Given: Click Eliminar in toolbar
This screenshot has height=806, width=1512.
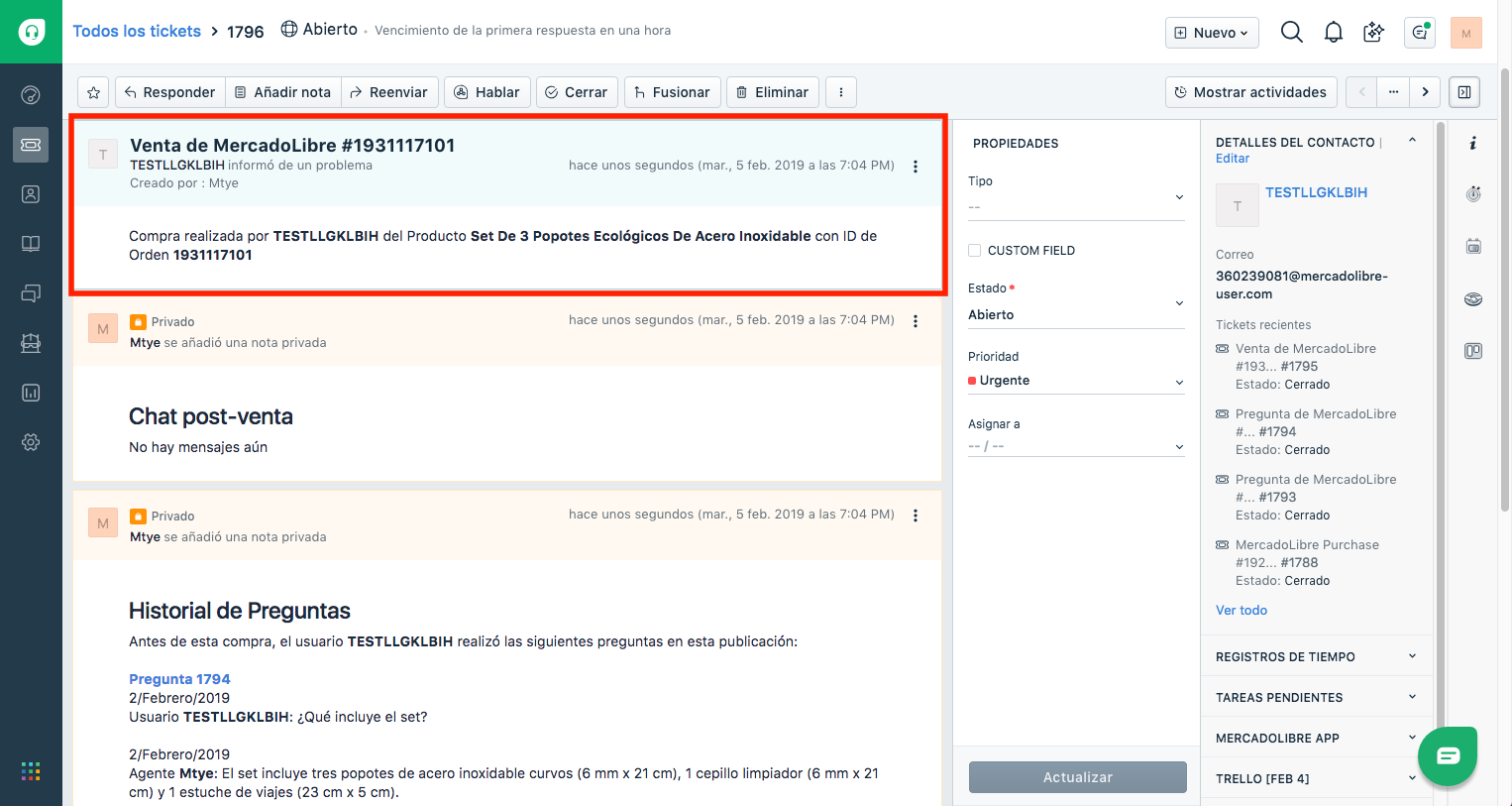Looking at the screenshot, I should pos(773,92).
